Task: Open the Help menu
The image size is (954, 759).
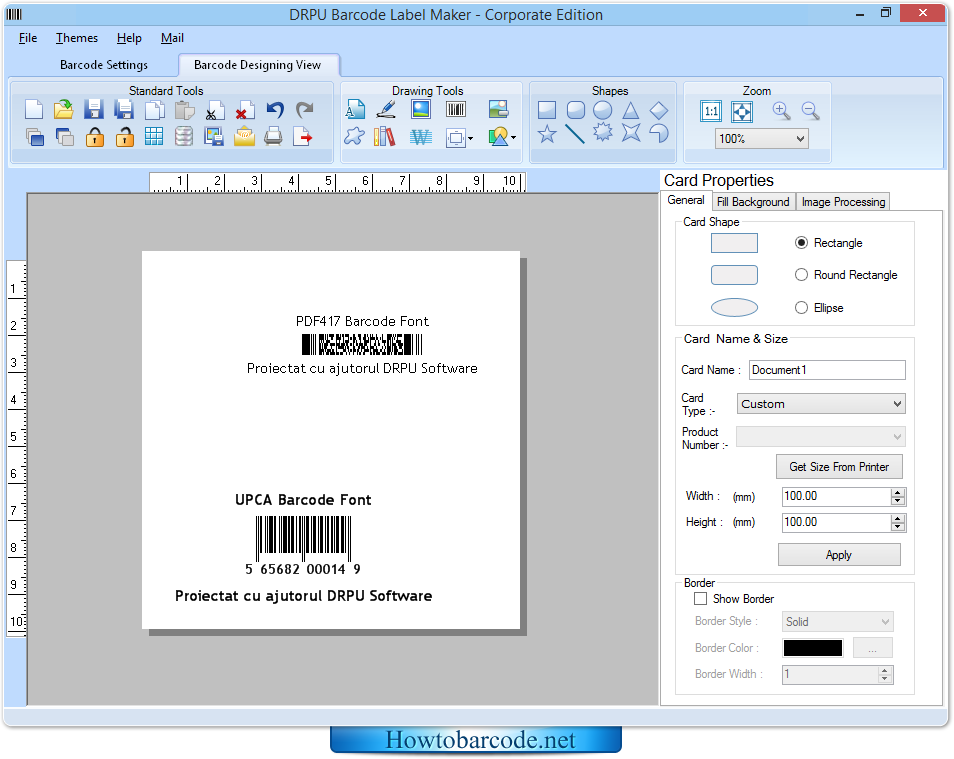Action: [129, 38]
